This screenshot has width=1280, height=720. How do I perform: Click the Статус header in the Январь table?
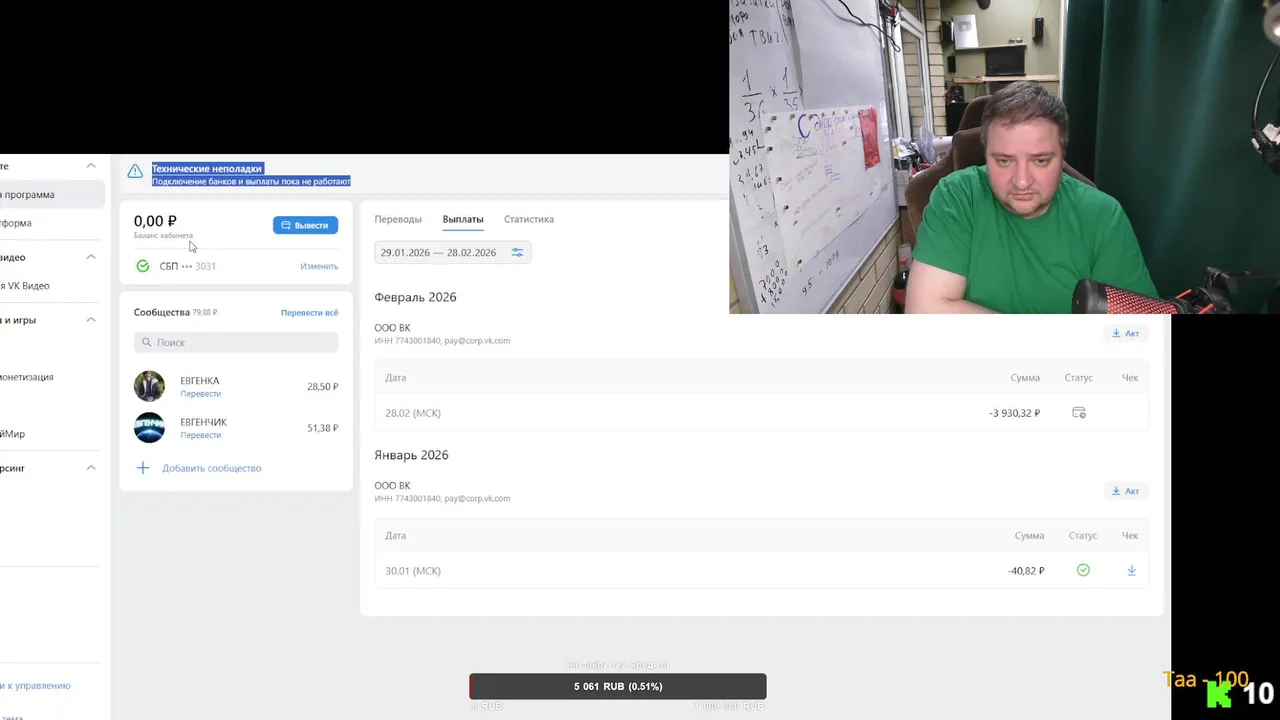[1083, 536]
